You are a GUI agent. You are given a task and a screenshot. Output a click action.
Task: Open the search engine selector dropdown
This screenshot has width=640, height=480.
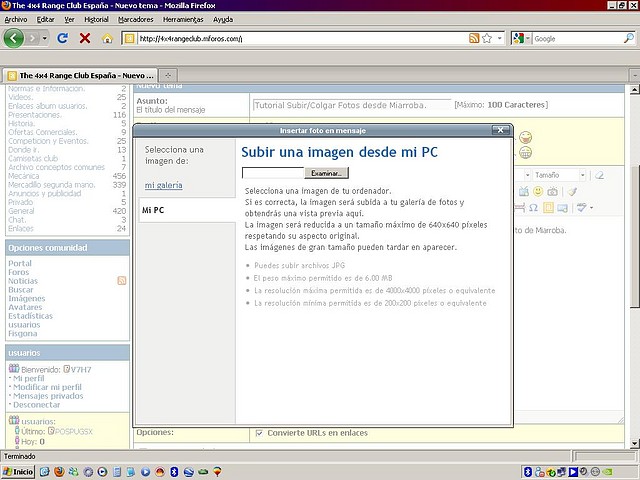527,38
